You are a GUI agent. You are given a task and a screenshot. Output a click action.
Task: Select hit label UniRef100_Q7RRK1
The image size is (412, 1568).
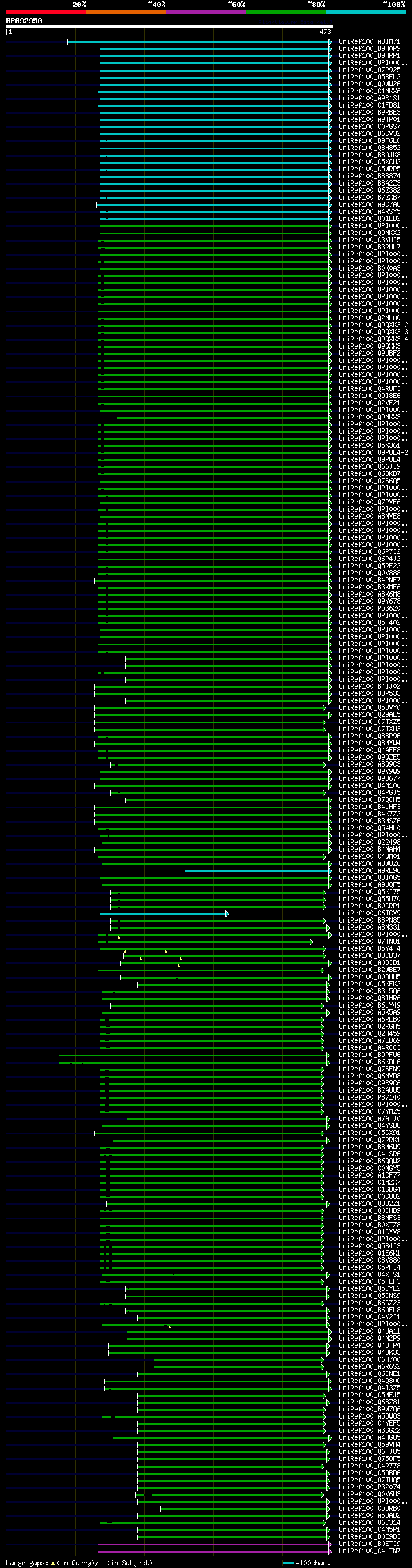click(370, 1140)
